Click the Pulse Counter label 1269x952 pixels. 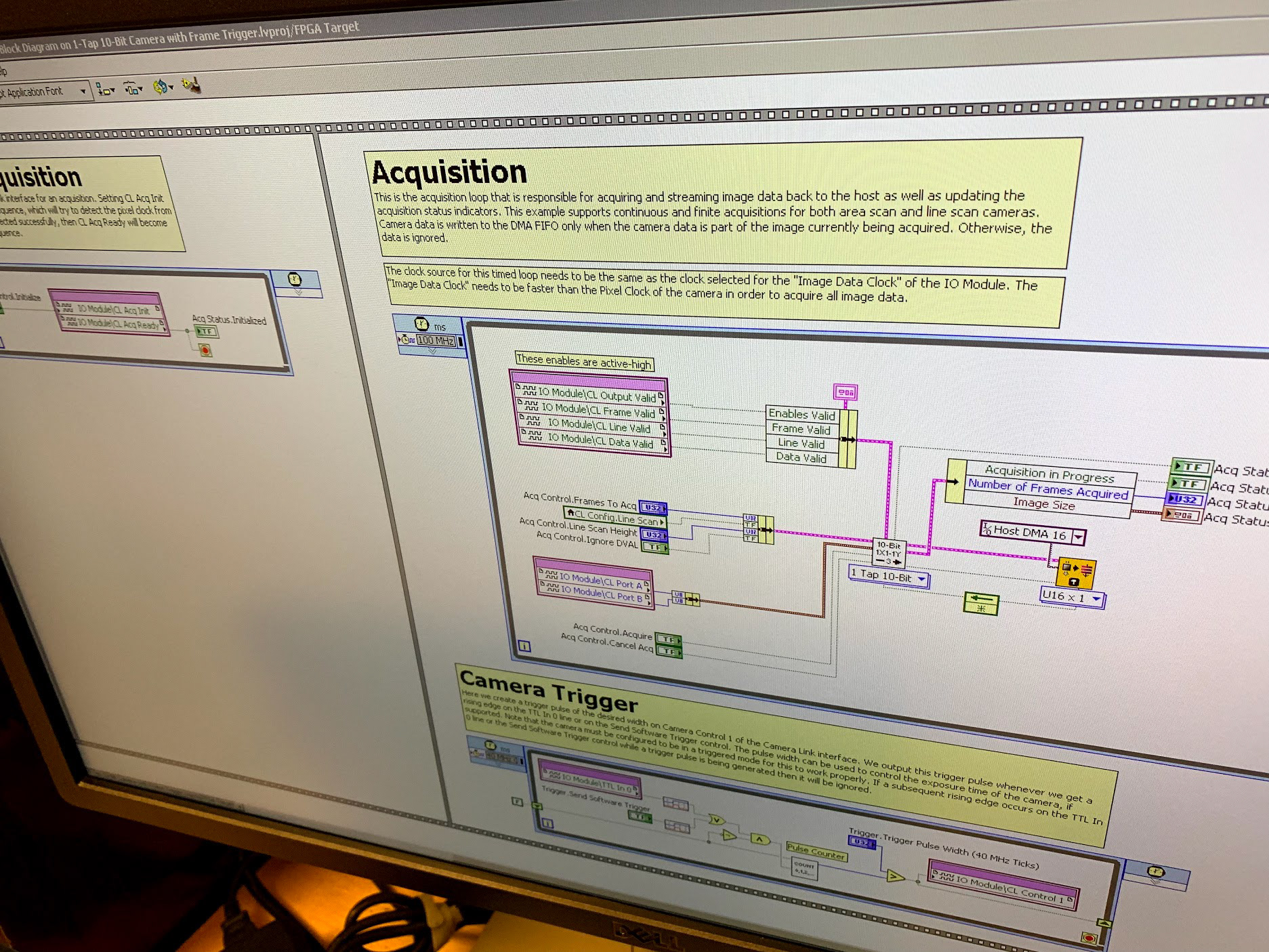pyautogui.click(x=816, y=851)
